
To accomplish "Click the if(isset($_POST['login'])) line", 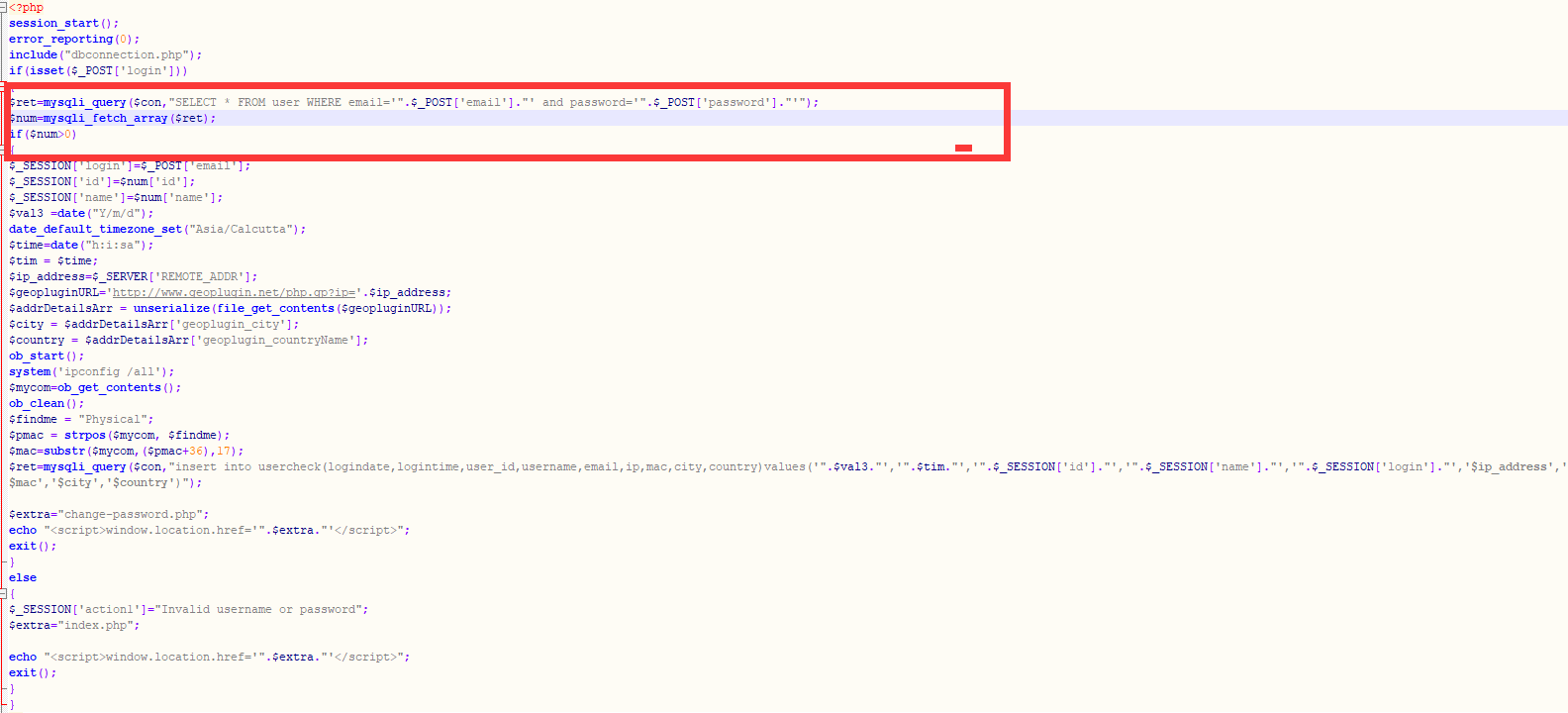I will click(x=98, y=71).
